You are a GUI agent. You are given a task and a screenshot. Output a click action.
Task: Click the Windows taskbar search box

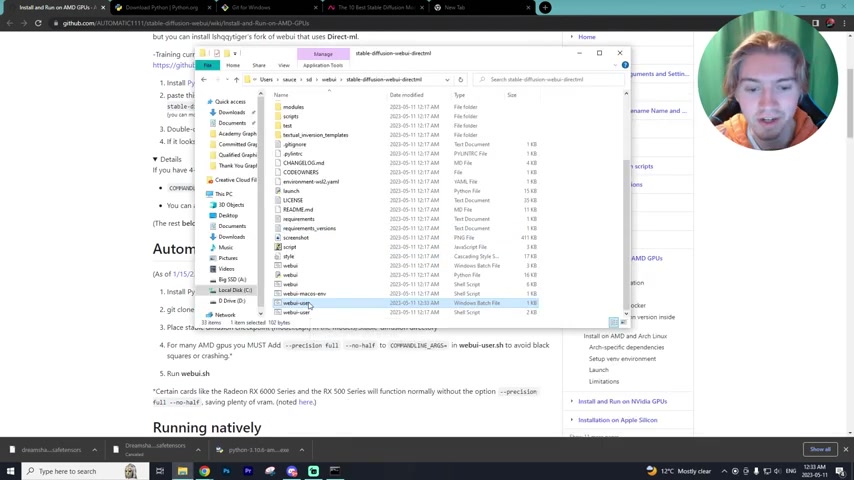coord(85,471)
